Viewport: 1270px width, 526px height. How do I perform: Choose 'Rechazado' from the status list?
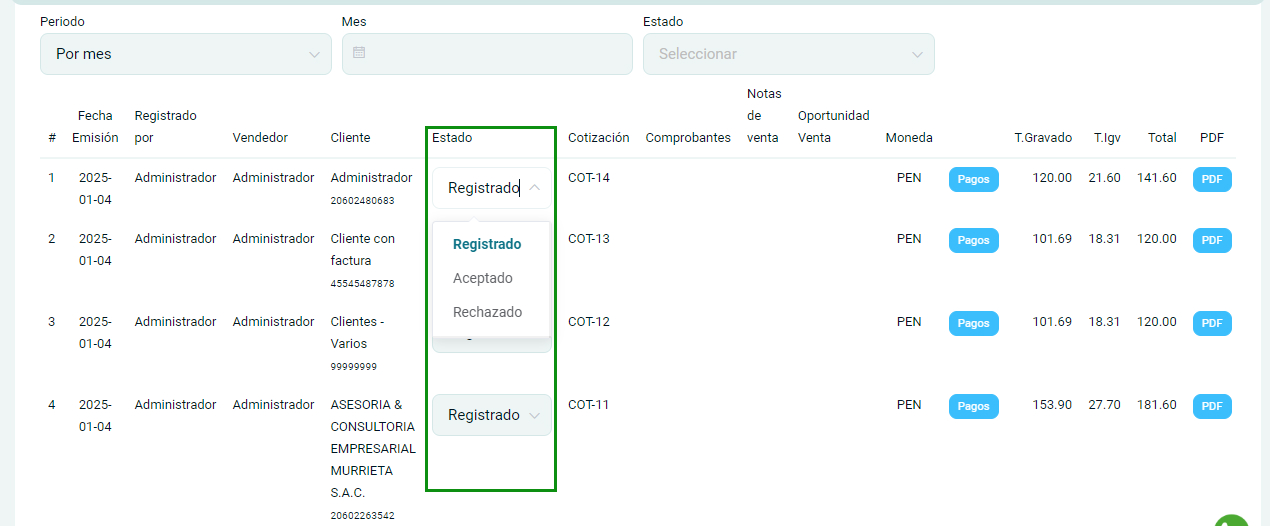coord(487,312)
